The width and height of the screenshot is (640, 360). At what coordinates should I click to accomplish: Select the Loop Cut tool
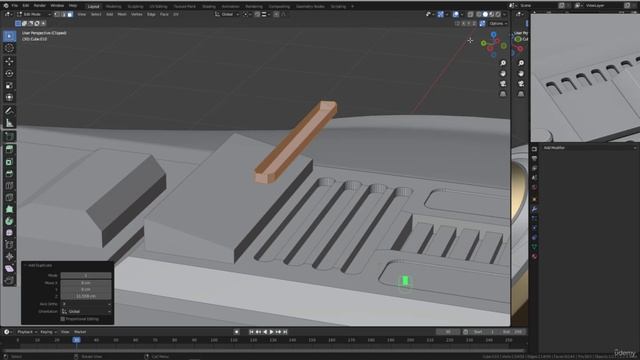coord(9,186)
